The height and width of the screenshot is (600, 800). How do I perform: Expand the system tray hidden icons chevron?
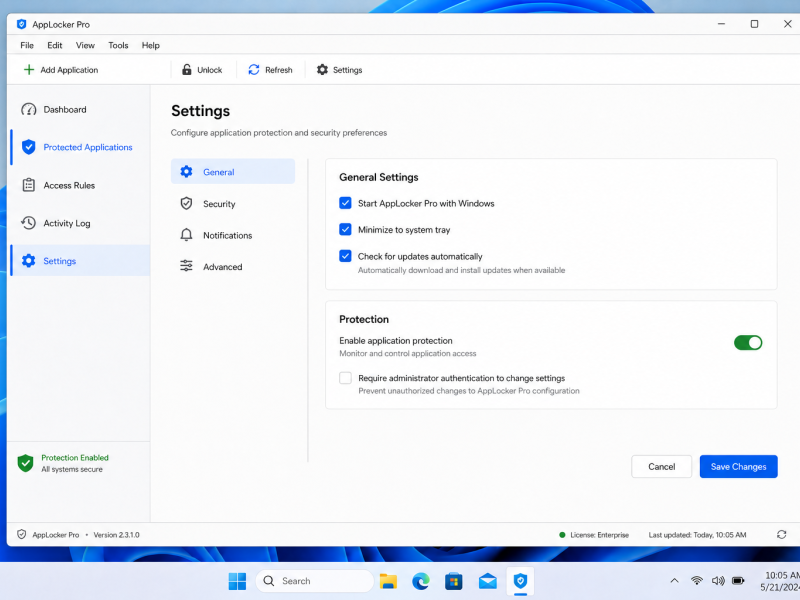674,581
